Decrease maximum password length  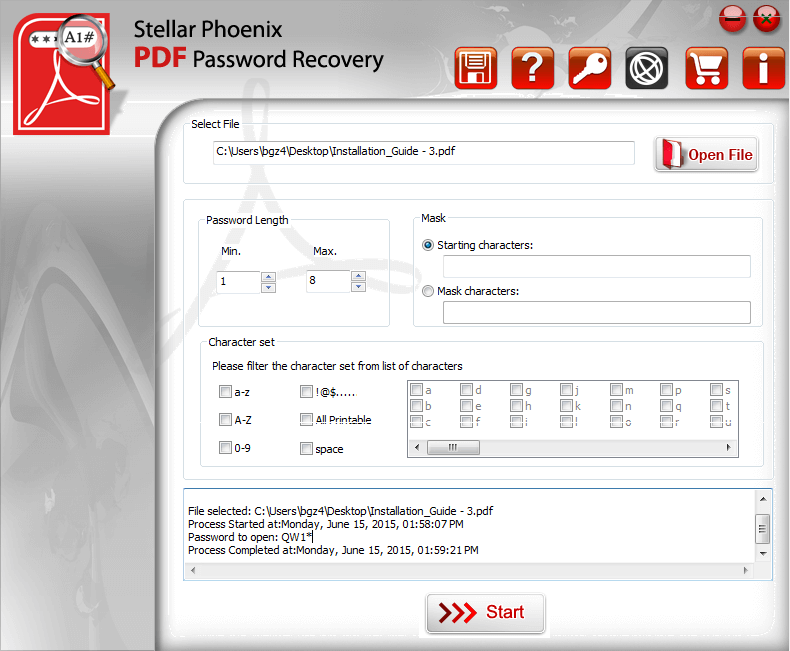(358, 286)
